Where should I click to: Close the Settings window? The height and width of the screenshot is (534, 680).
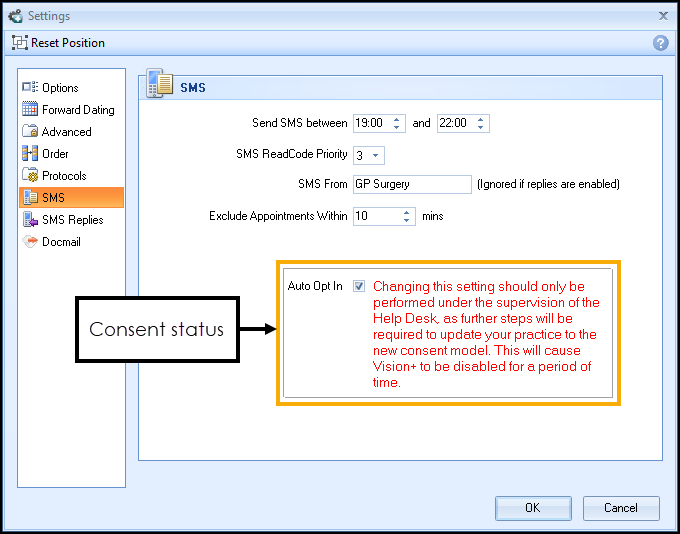[662, 16]
